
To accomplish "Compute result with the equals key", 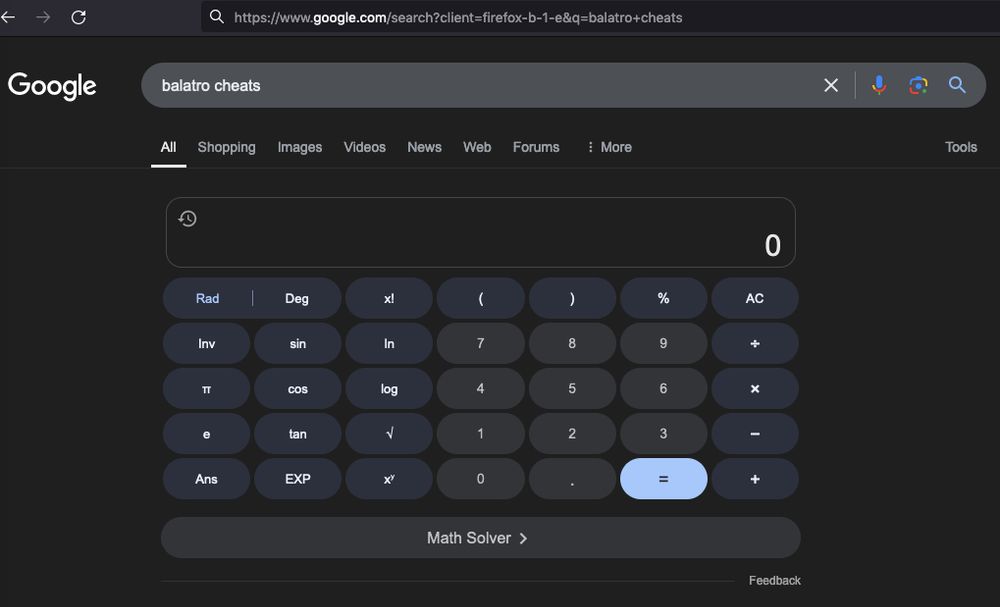I will 663,479.
